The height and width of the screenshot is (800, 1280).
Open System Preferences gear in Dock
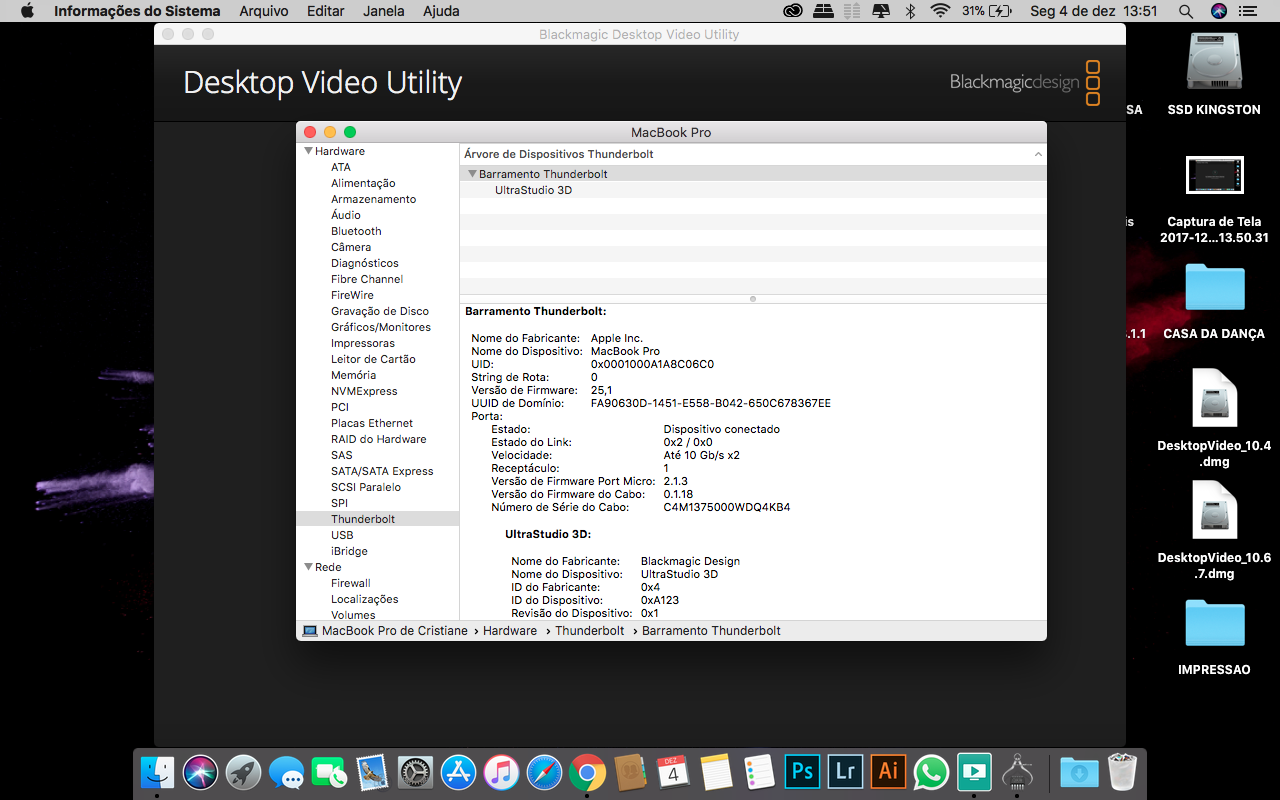415,772
